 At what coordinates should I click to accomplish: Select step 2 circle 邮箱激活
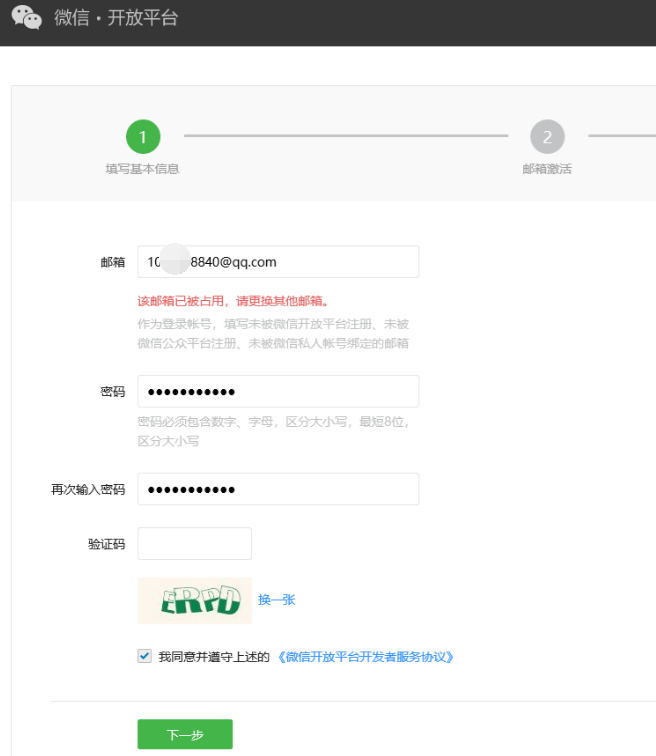tap(547, 137)
